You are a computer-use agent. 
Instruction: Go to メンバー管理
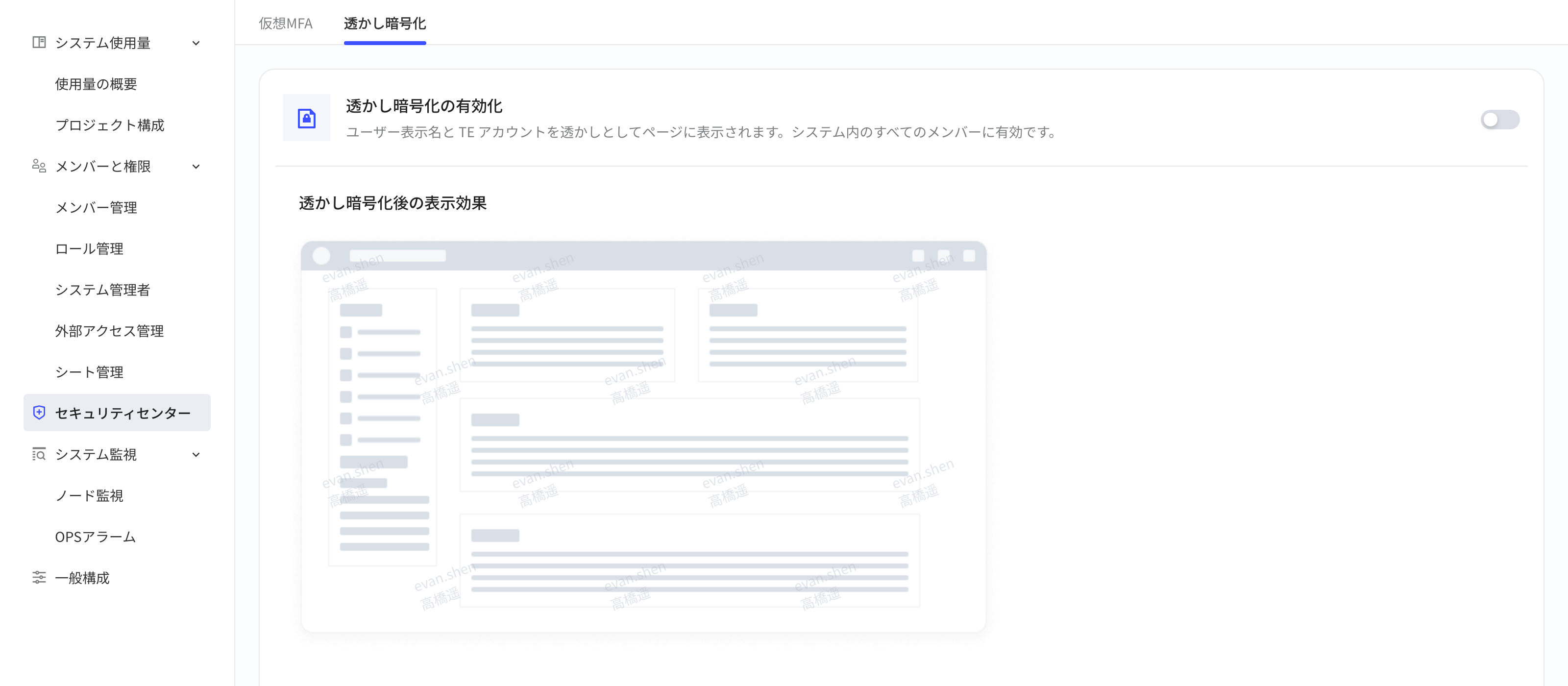96,208
